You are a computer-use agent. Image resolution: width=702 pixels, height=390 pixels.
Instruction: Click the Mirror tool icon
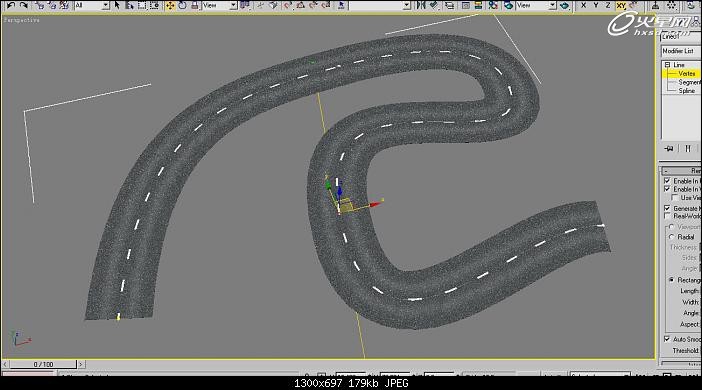click(421, 5)
